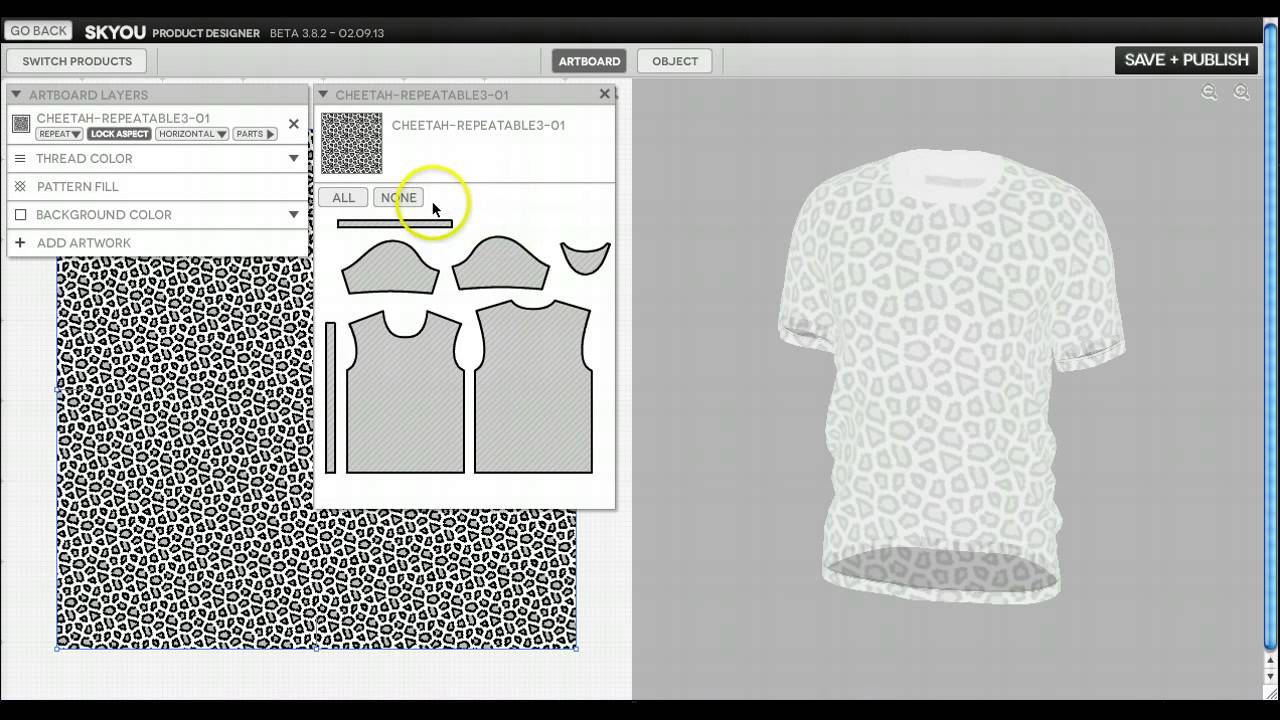Click the Background Color square swatch
The width and height of the screenshot is (1280, 720).
click(x=20, y=214)
